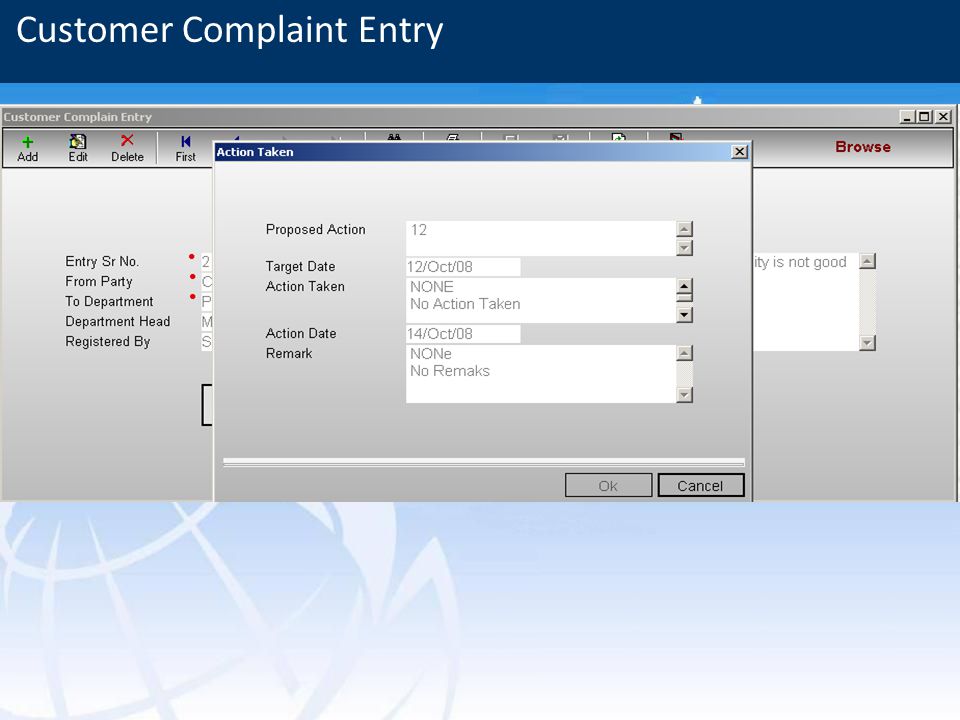
Task: Click the 'To Department' label
Action: tap(109, 302)
